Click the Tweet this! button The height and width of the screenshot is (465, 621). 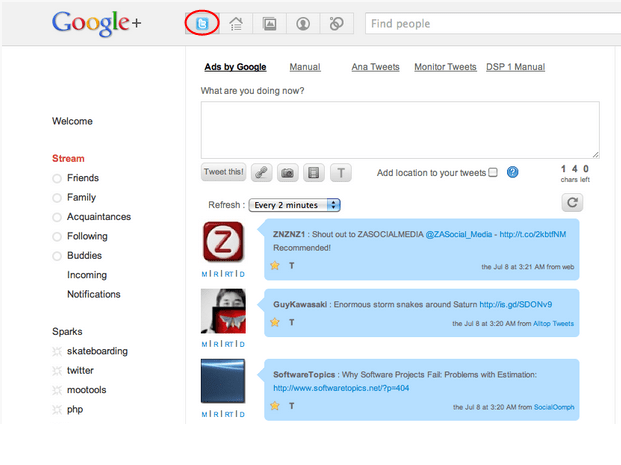[x=223, y=172]
